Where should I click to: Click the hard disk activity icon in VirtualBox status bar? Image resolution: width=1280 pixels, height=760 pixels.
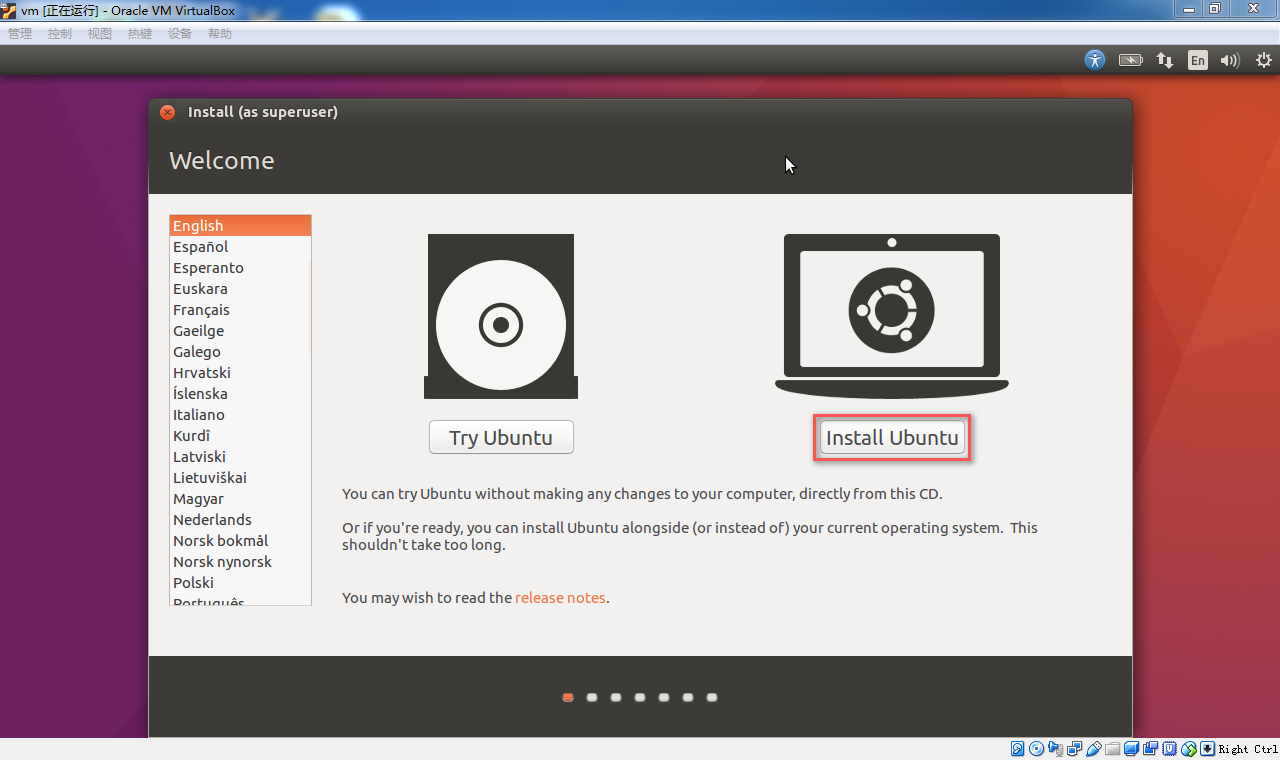click(x=1017, y=748)
